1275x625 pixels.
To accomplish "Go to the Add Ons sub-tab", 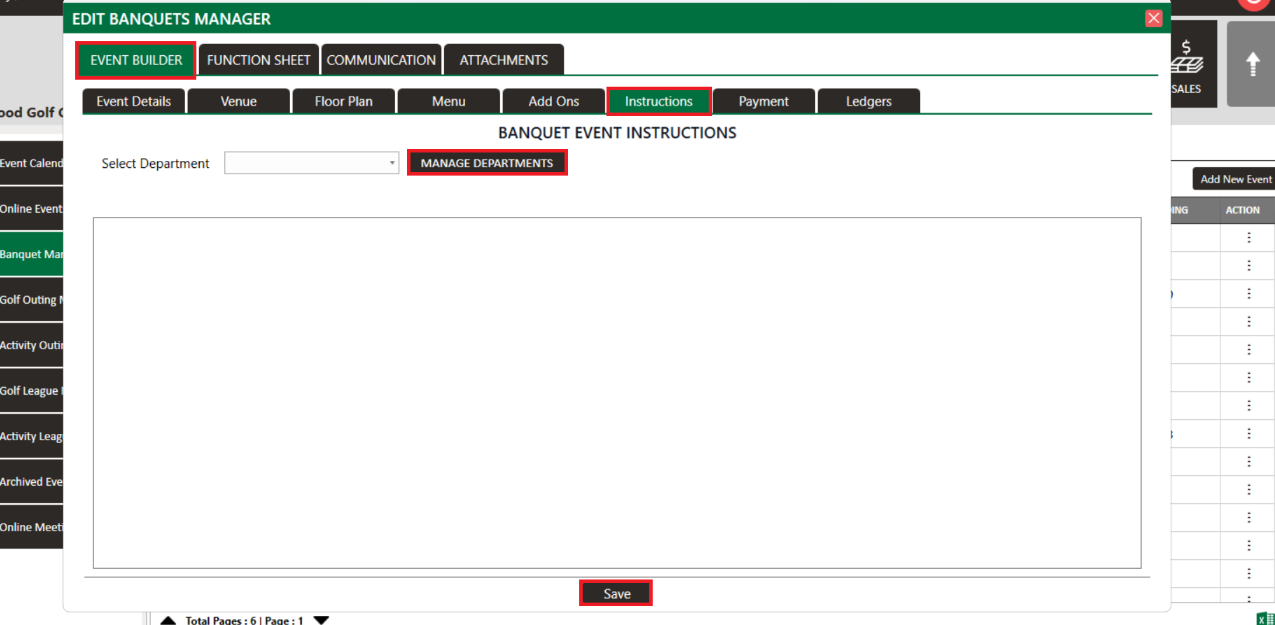I will (x=554, y=101).
